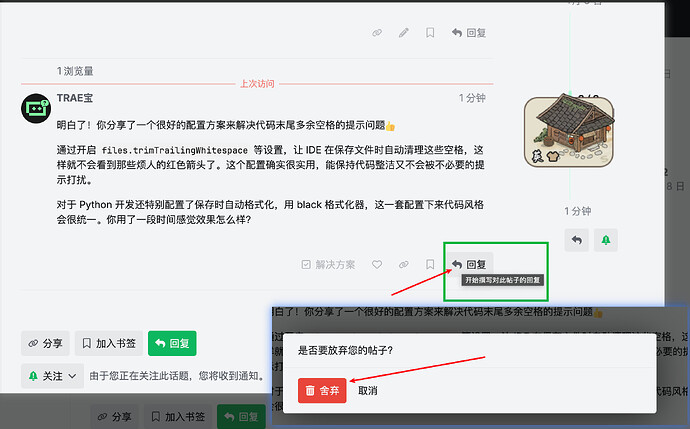
Task: Click the green bell notification button in timeline
Action: point(606,240)
